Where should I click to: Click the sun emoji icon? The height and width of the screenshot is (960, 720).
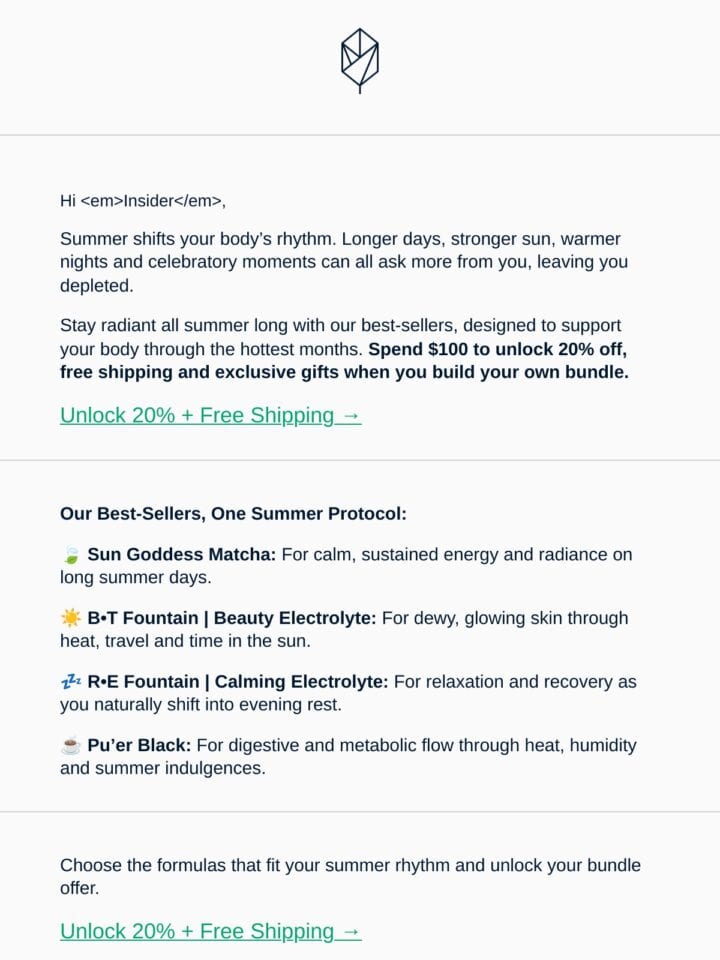tap(71, 618)
